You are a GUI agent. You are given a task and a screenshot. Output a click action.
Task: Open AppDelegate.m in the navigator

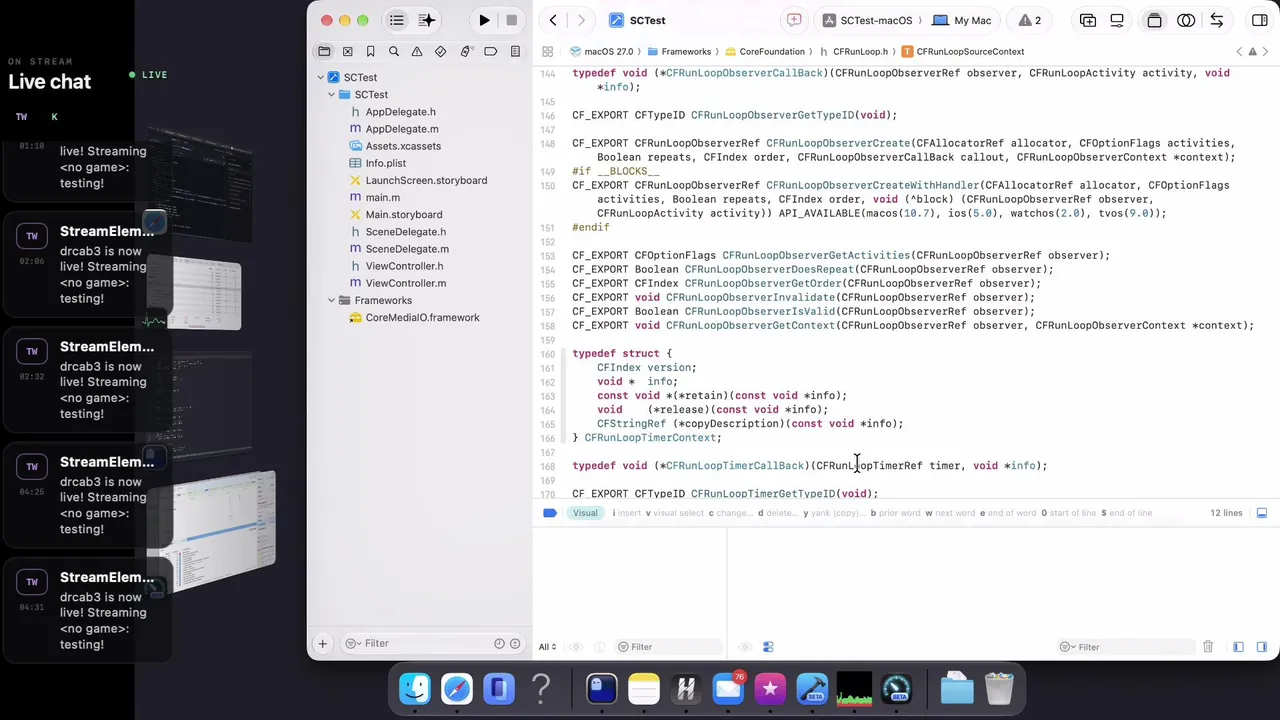tap(402, 129)
